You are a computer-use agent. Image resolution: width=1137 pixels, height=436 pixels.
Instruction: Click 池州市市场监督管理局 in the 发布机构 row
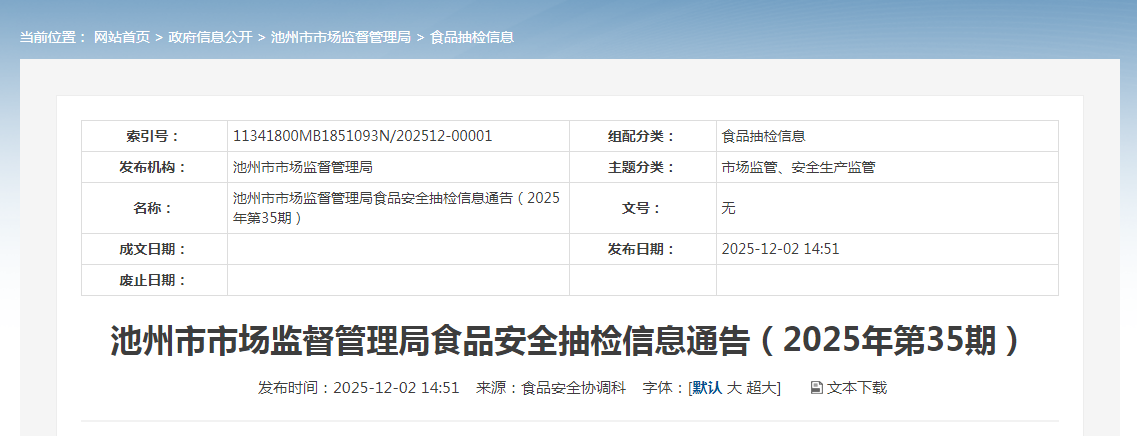(303, 167)
